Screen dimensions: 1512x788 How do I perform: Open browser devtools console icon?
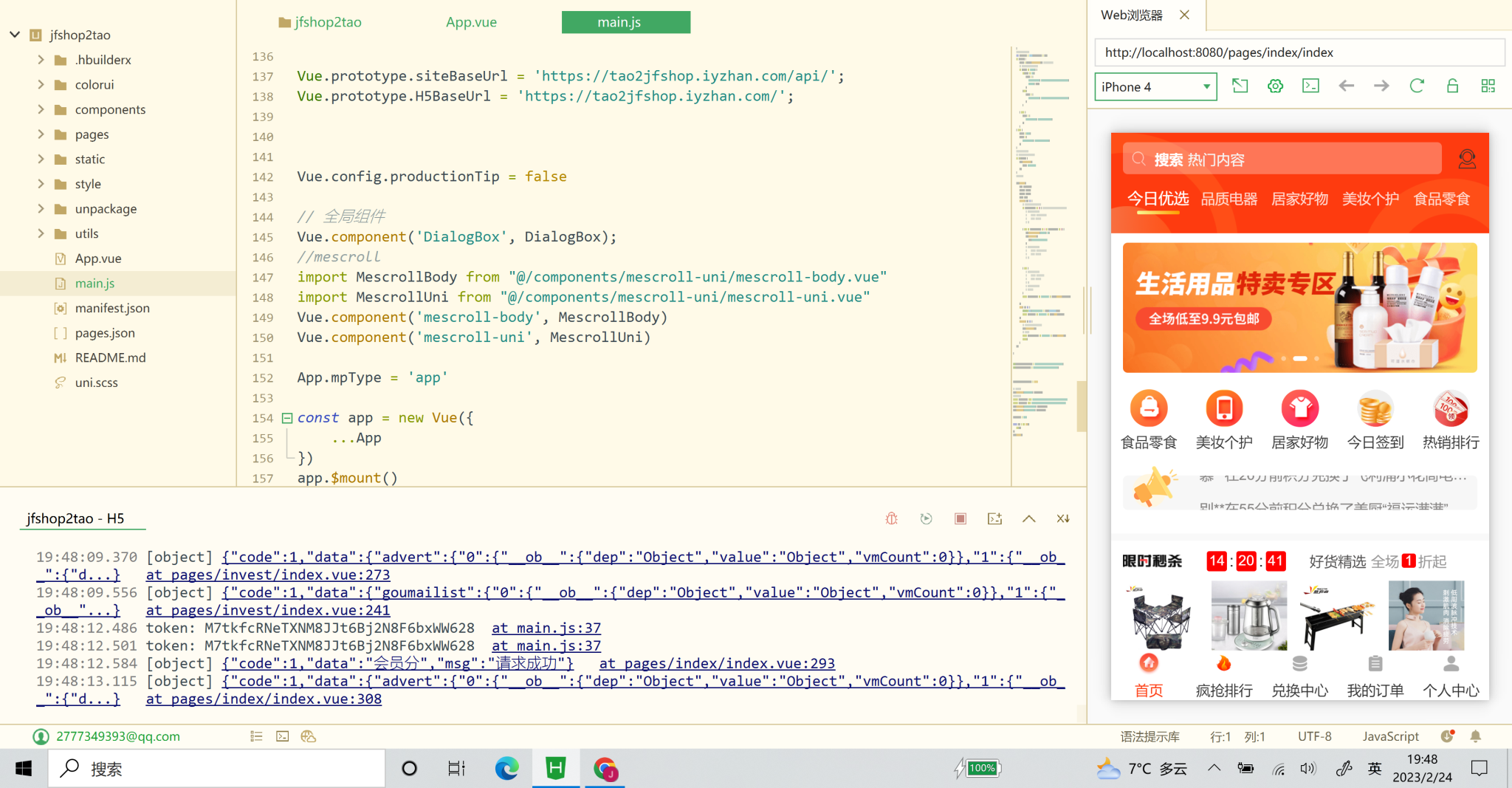1310,86
